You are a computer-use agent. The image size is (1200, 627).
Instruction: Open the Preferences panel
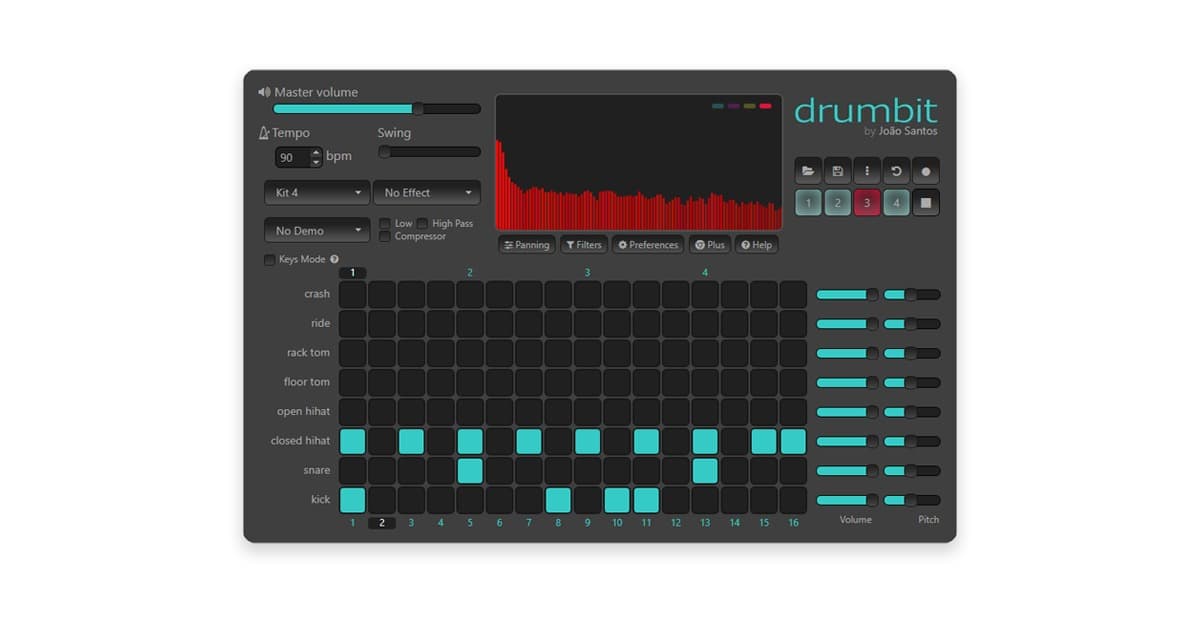[647, 244]
